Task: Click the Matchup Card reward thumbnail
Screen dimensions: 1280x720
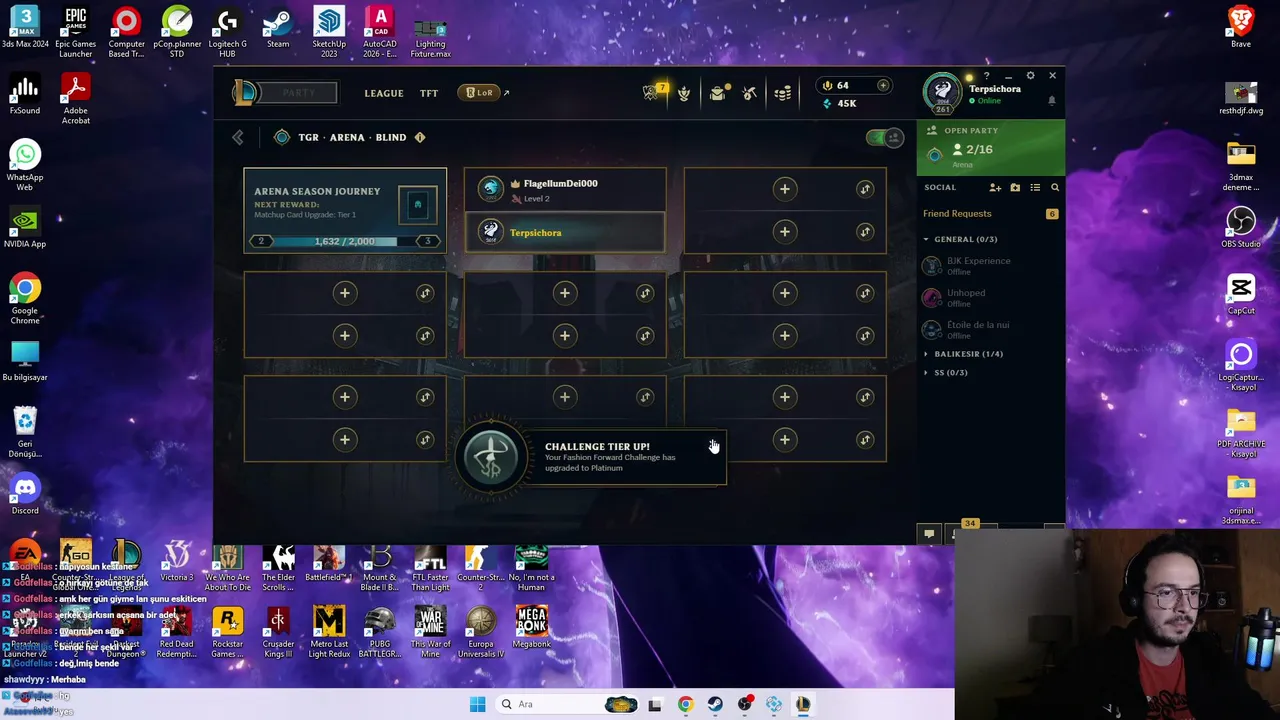Action: point(418,205)
